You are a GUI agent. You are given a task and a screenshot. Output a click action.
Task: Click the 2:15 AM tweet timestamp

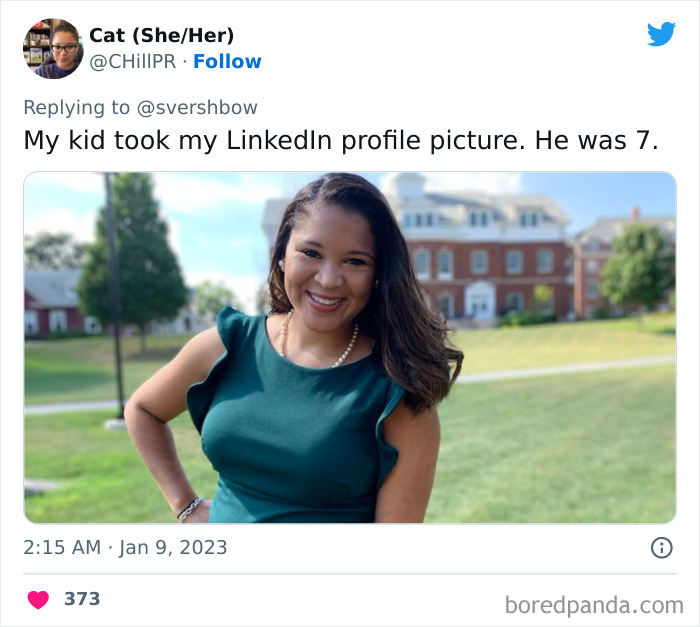click(x=62, y=547)
